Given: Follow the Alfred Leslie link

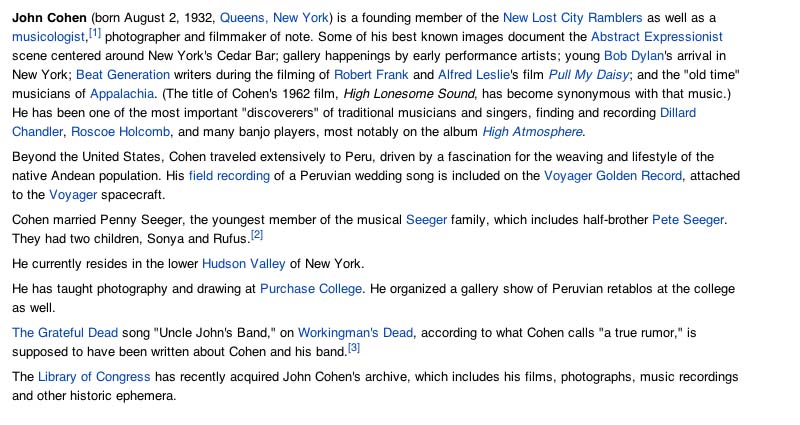Looking at the screenshot, I should coord(473,74).
